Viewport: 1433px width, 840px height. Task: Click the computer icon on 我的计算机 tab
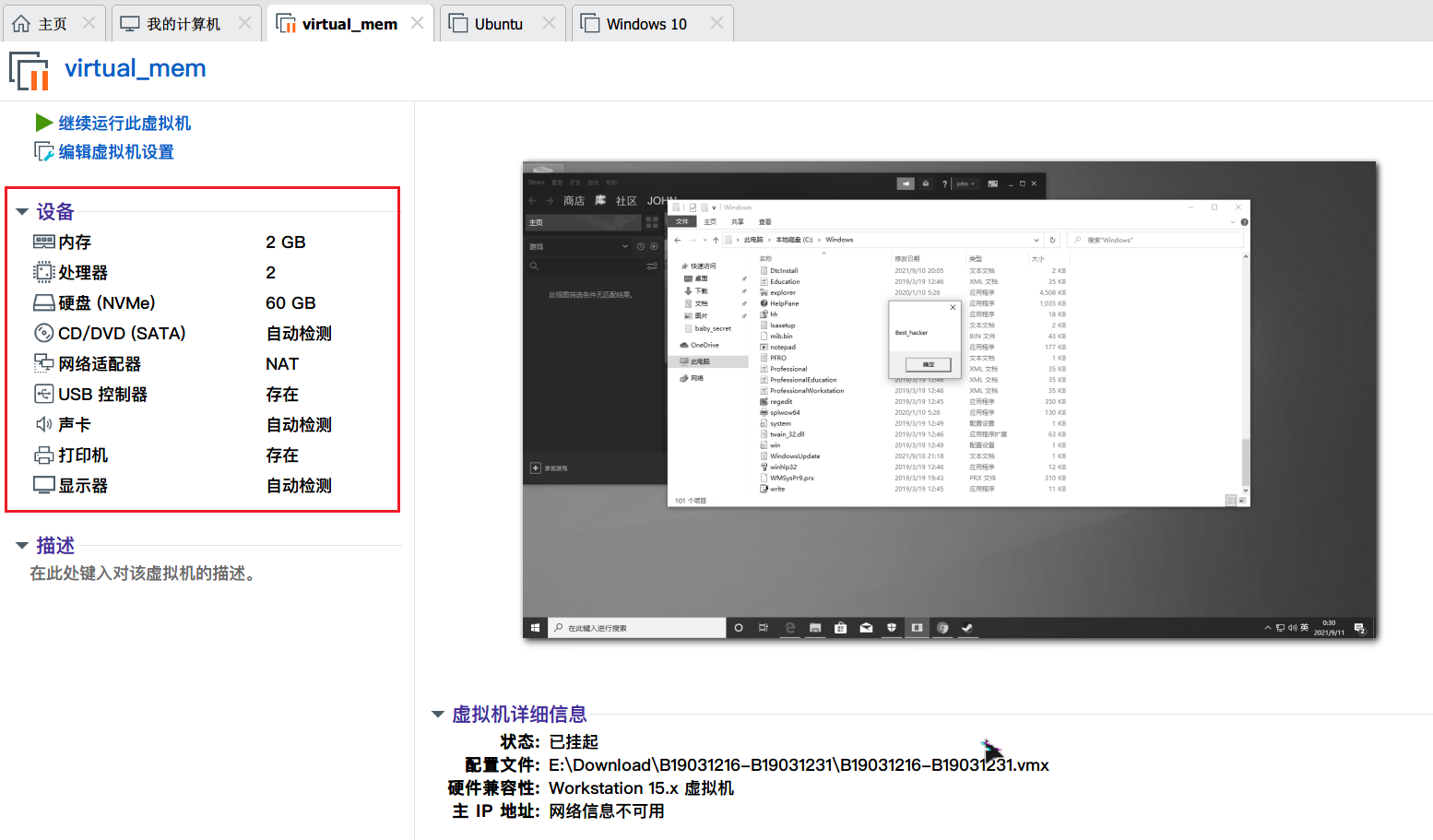pyautogui.click(x=130, y=23)
